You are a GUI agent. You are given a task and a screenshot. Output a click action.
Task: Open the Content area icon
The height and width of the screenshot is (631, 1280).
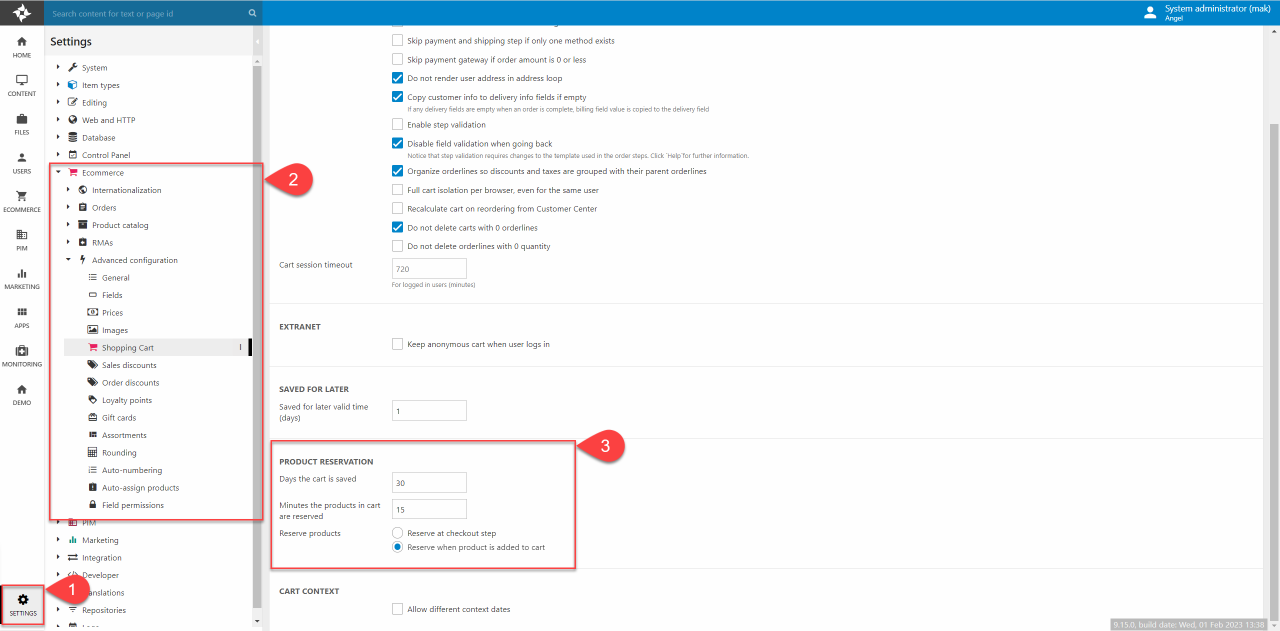pyautogui.click(x=21, y=85)
